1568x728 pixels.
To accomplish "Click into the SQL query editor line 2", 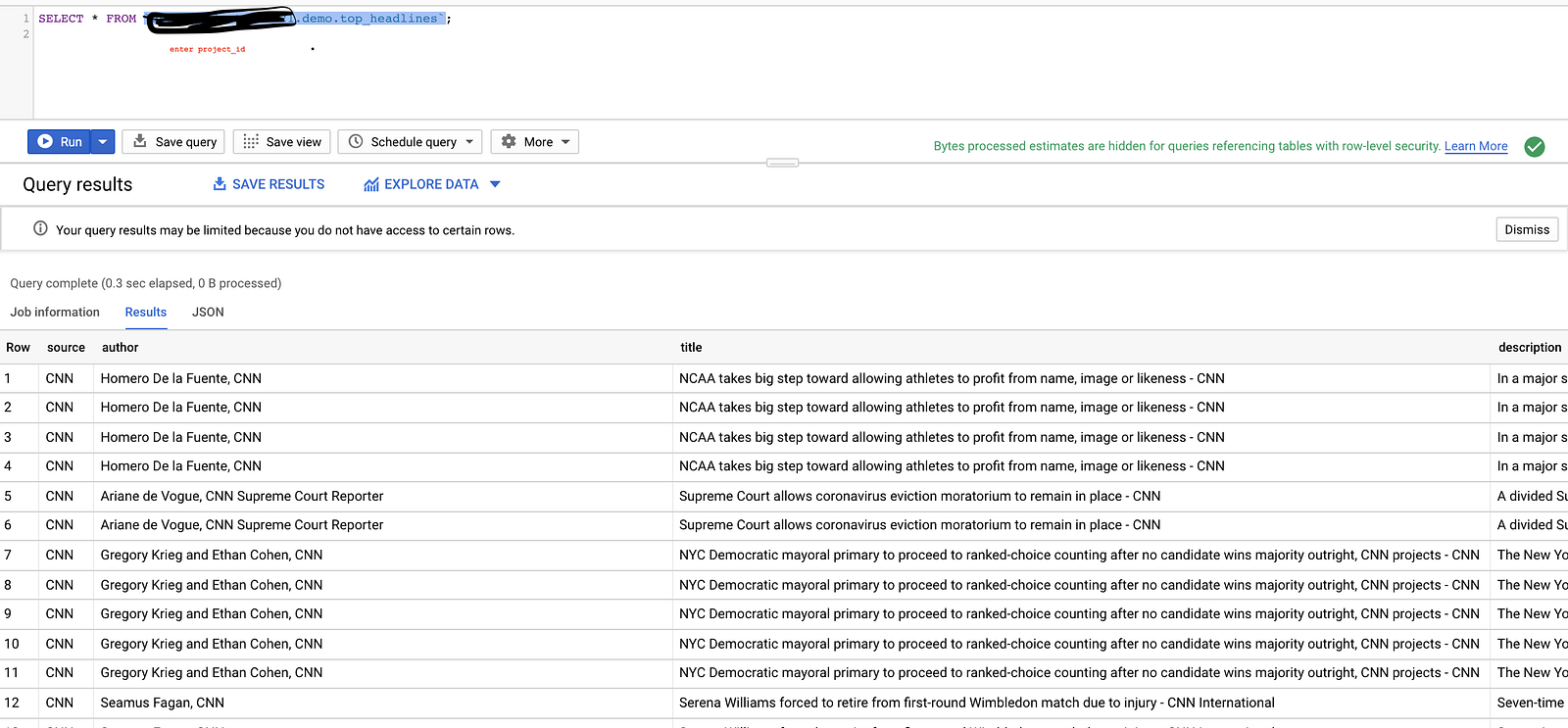I will coord(392,34).
